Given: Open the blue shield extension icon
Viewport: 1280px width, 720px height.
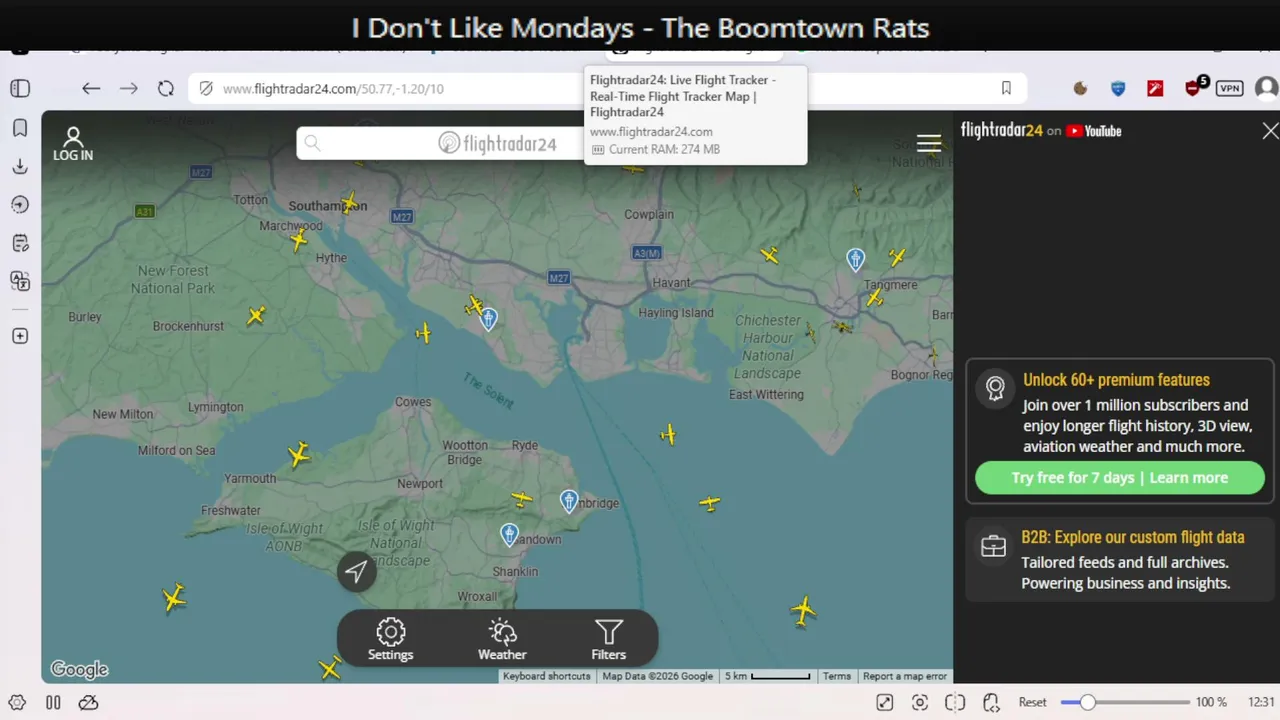Looking at the screenshot, I should [x=1118, y=88].
